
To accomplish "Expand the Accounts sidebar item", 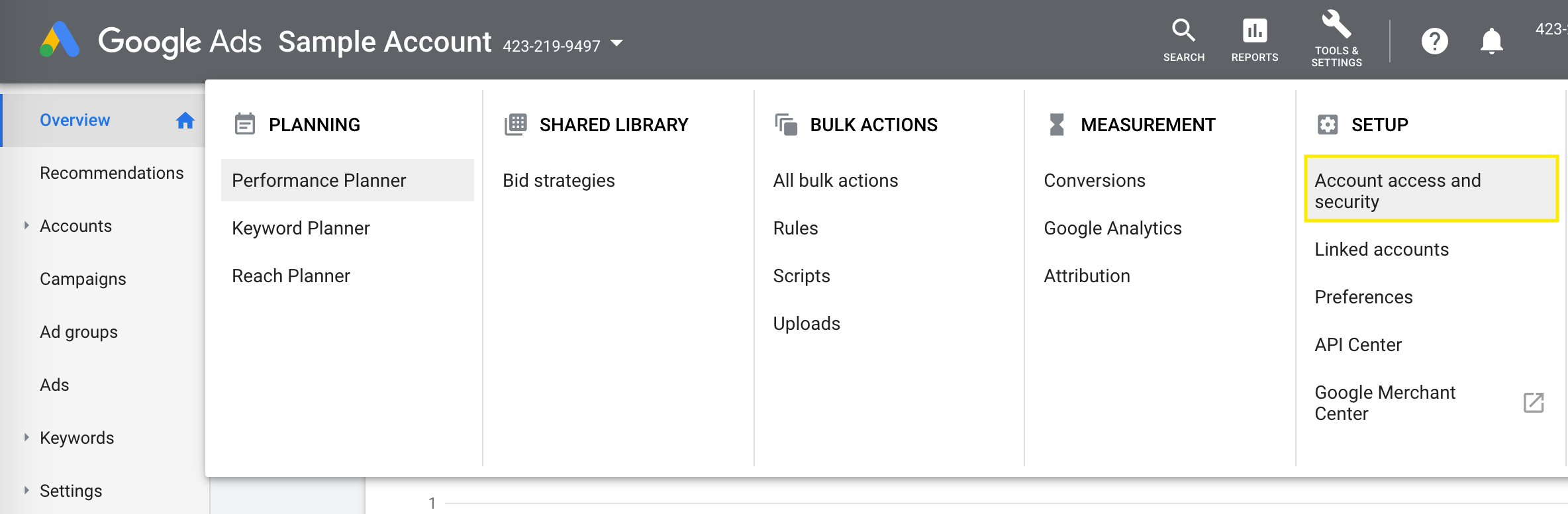I will [x=26, y=225].
